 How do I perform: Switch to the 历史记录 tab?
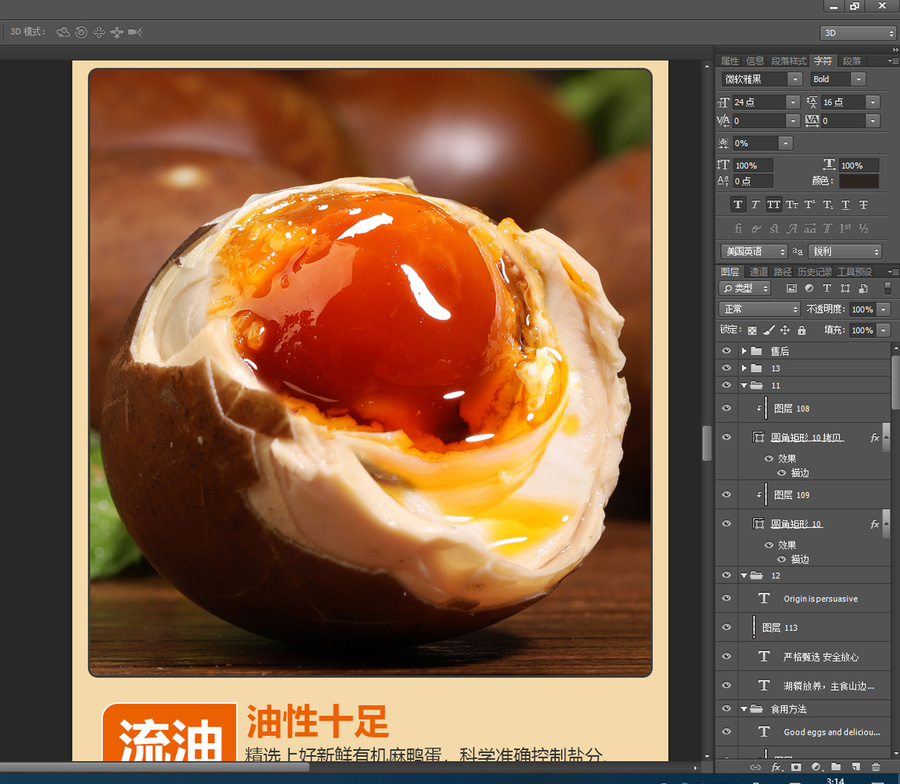(x=814, y=271)
